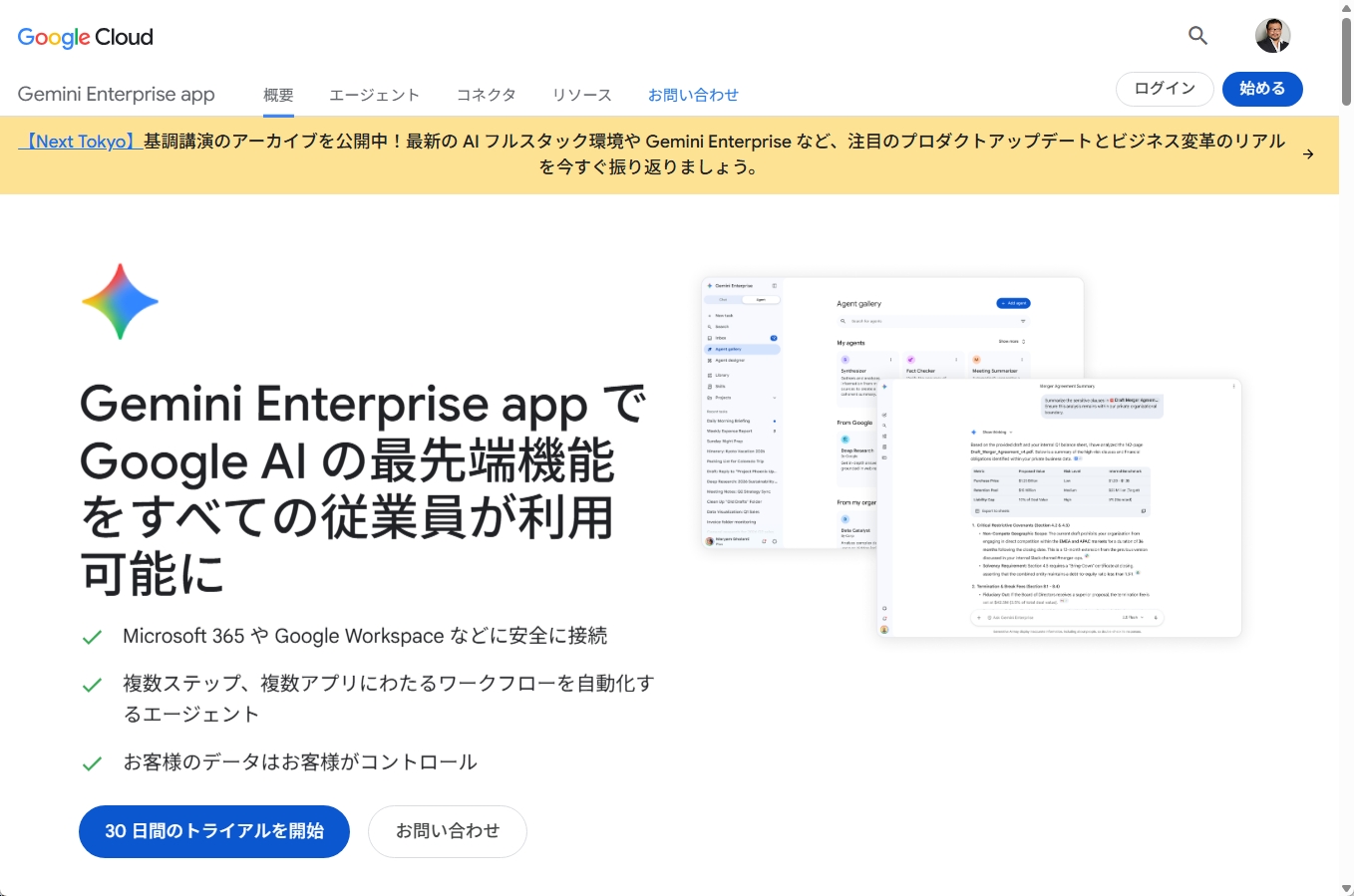Image resolution: width=1354 pixels, height=896 pixels.
Task: Click the scrollbar up arrow
Action: pyautogui.click(x=1346, y=7)
